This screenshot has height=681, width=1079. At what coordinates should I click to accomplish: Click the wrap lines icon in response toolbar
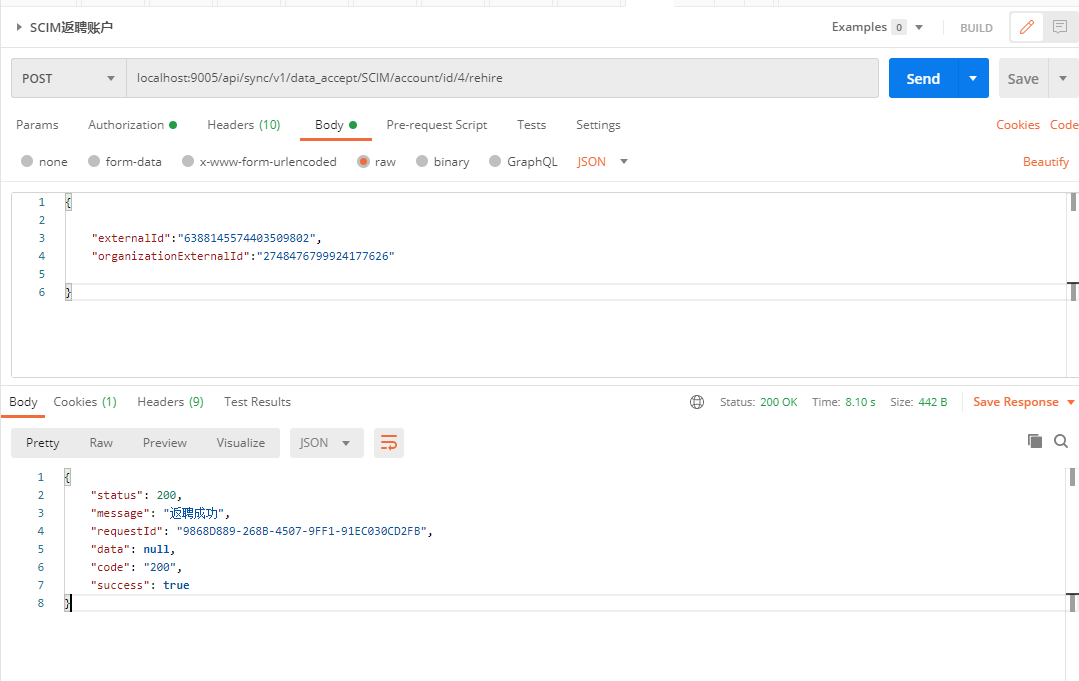coord(388,443)
